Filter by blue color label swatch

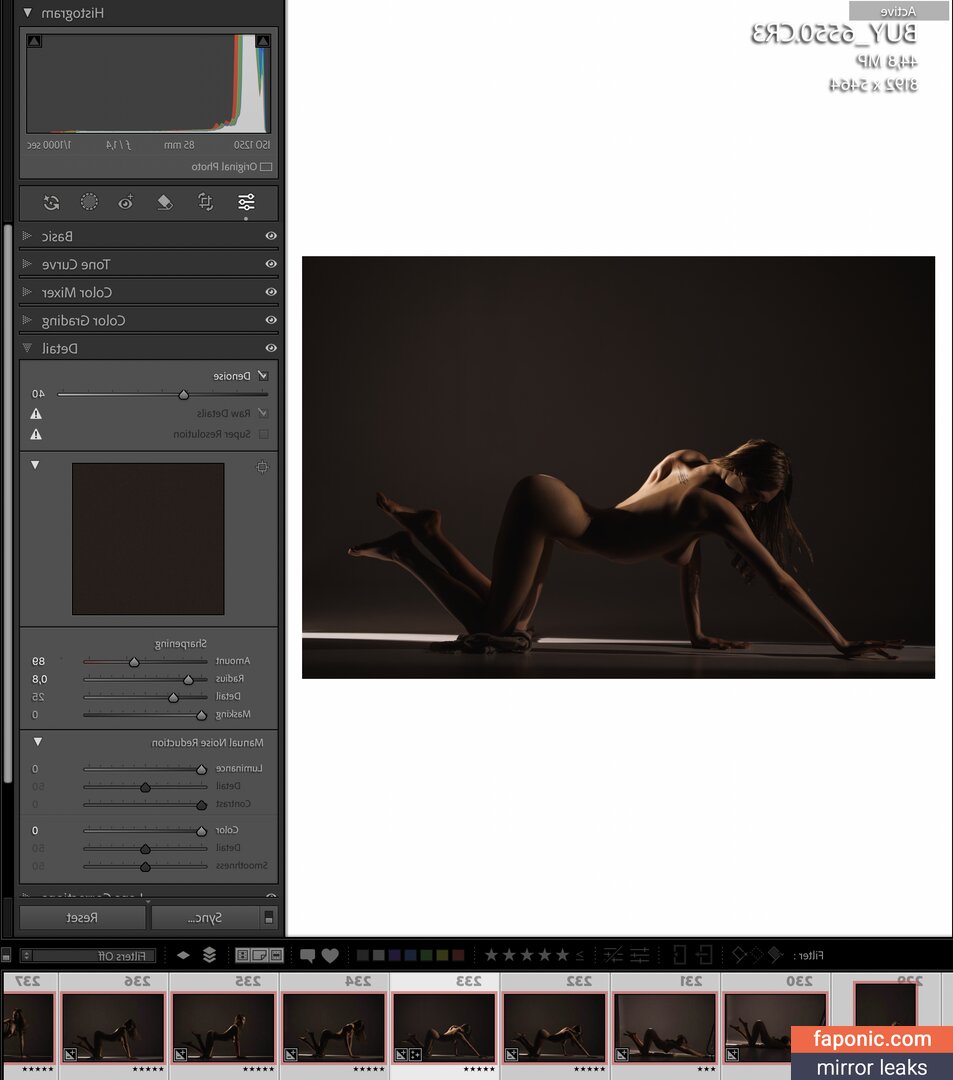point(410,955)
